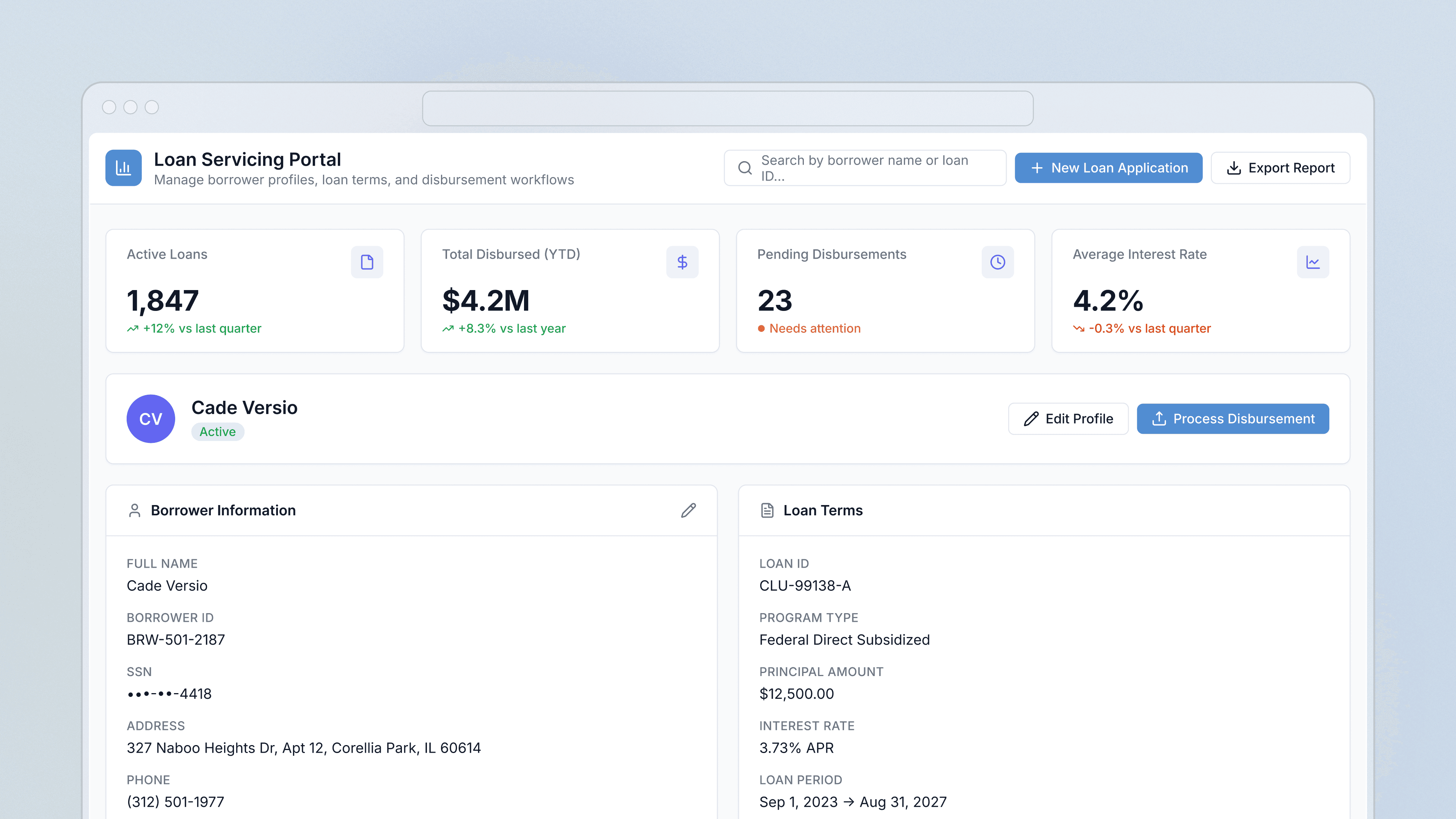Click the Total Disbursed dollar icon
The width and height of the screenshot is (1456, 819).
click(682, 262)
